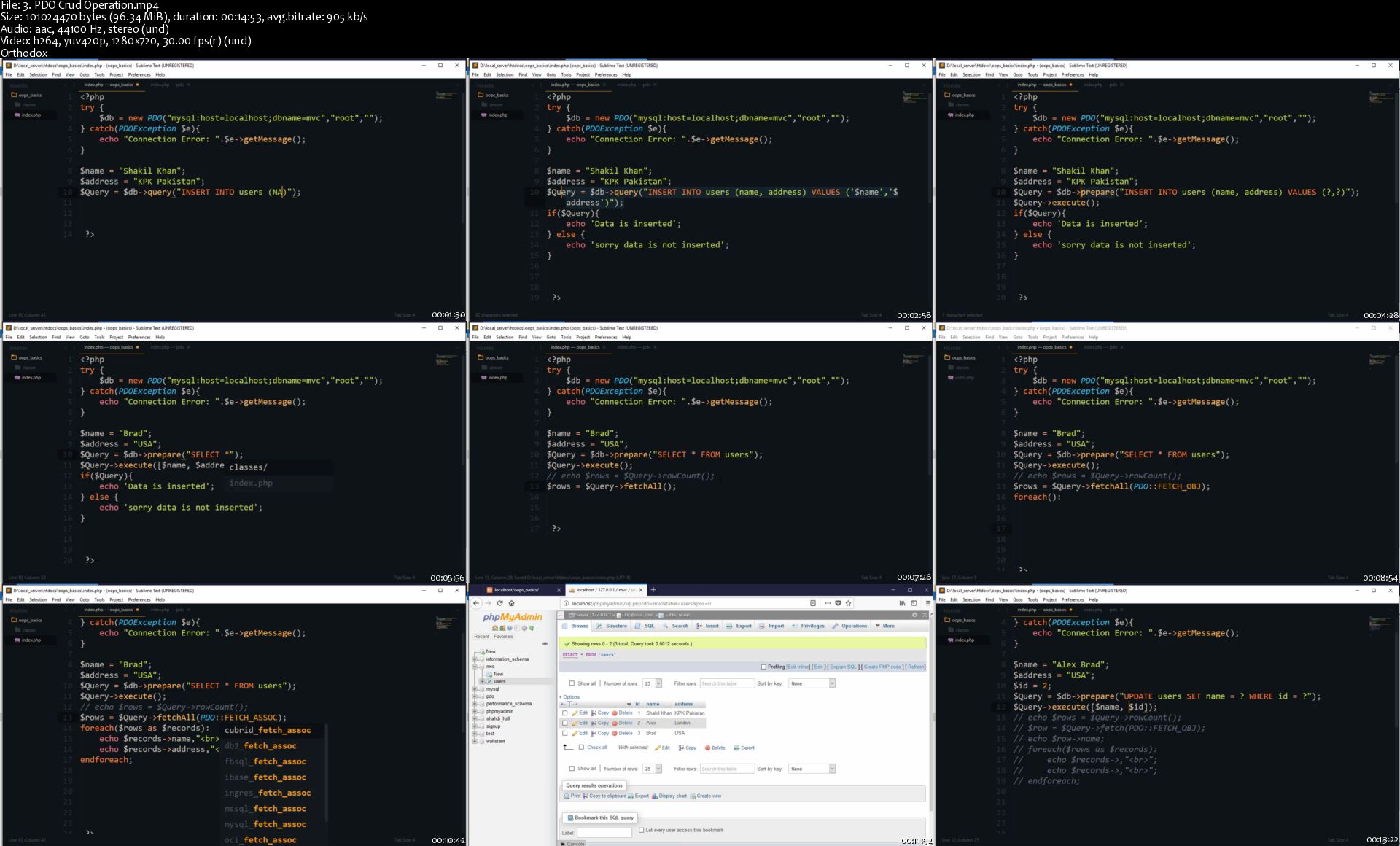Image resolution: width=1400 pixels, height=846 pixels.
Task: Click the Refresh link
Action: [x=916, y=667]
